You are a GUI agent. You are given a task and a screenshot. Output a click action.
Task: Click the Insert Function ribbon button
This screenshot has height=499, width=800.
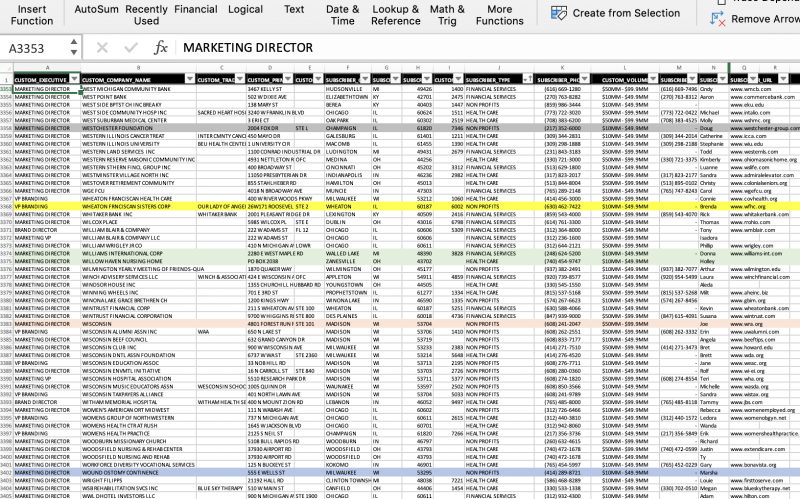(32, 15)
